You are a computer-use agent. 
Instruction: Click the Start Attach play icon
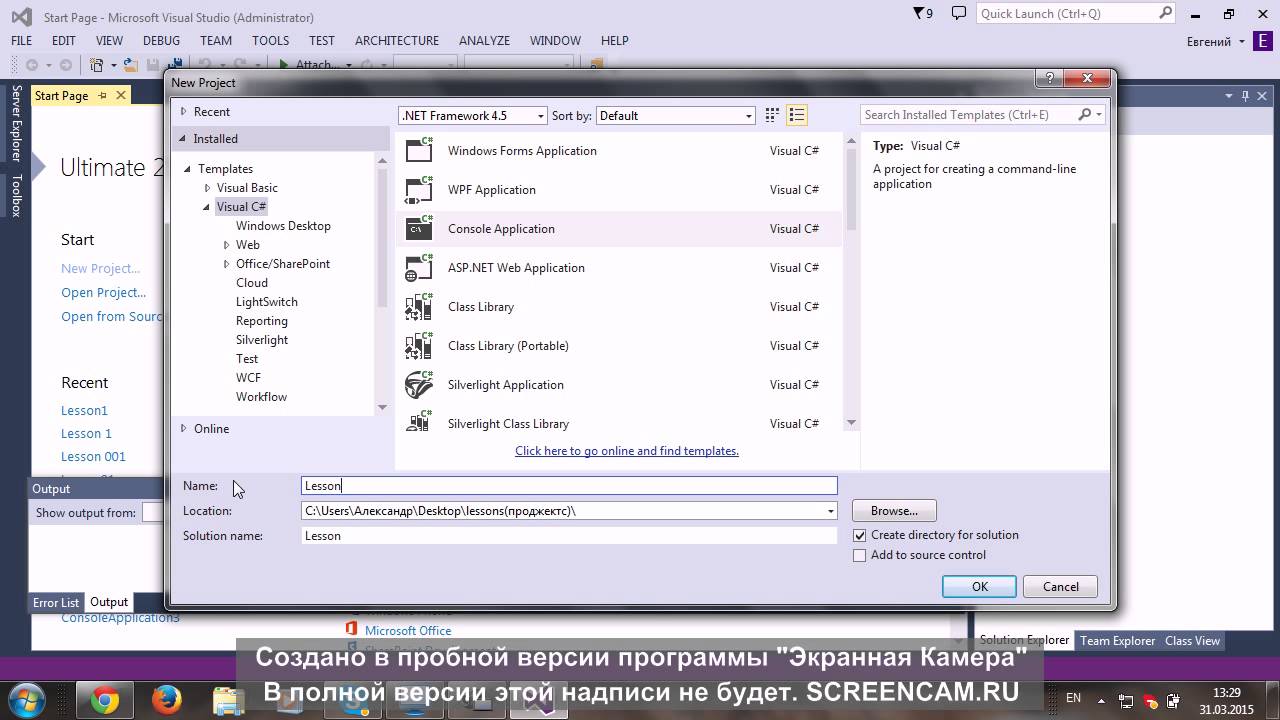(x=284, y=65)
